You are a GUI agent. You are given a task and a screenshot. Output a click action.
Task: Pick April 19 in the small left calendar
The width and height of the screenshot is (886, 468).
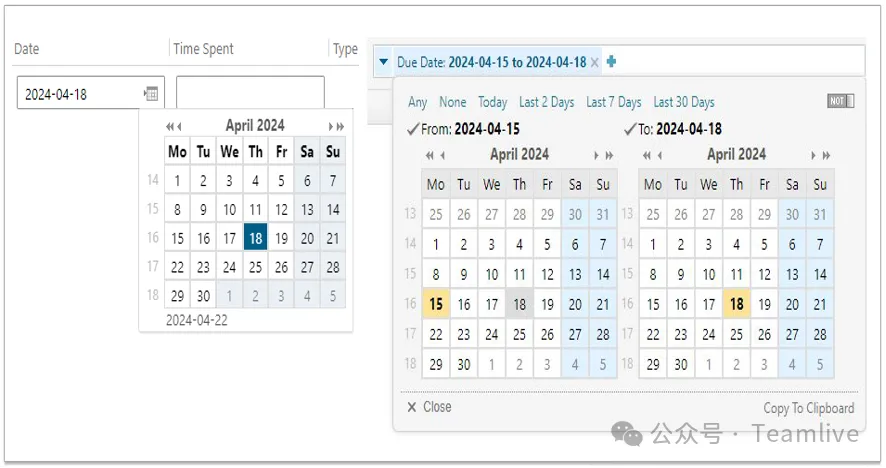(281, 239)
